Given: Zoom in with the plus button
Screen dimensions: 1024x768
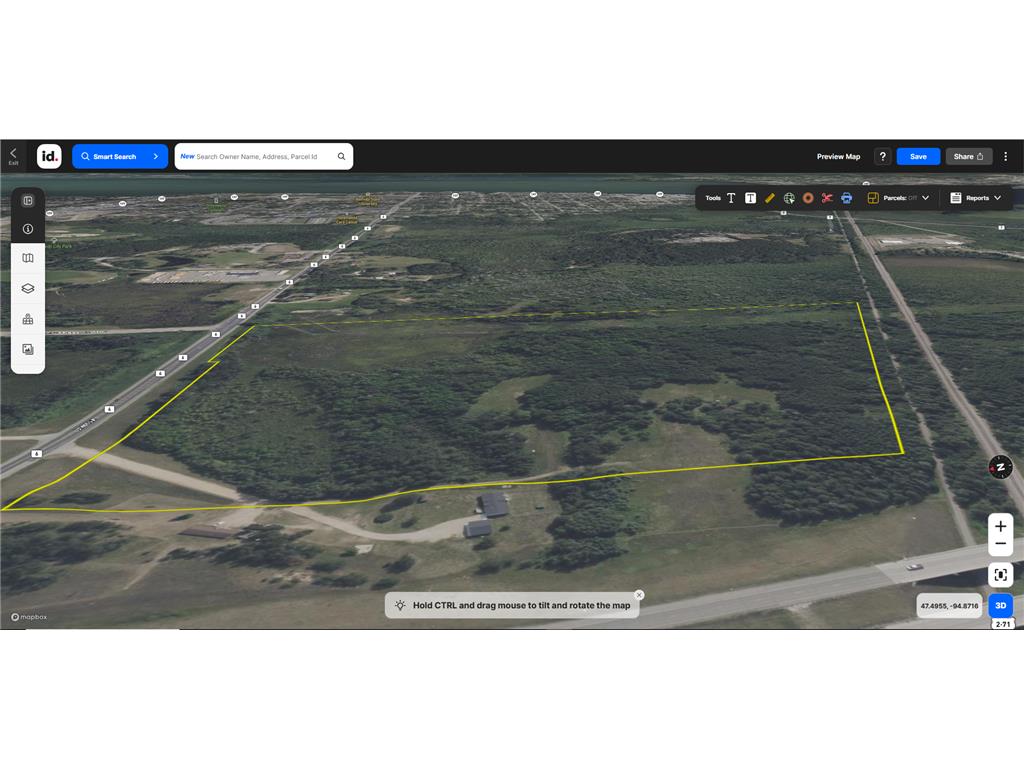Looking at the screenshot, I should [x=1000, y=526].
